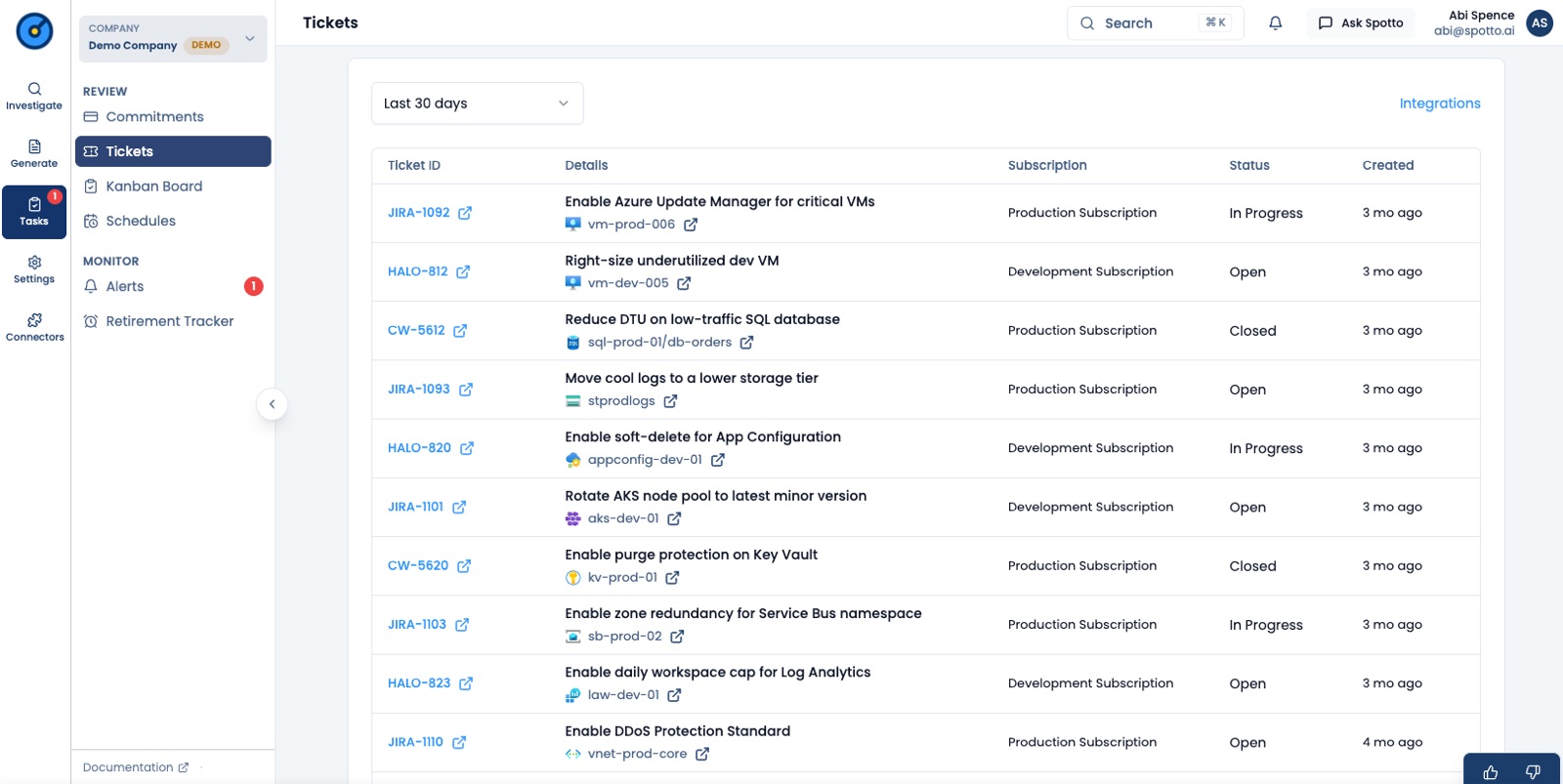Give thumbs up feedback
The height and width of the screenshot is (784, 1563).
coord(1491,772)
